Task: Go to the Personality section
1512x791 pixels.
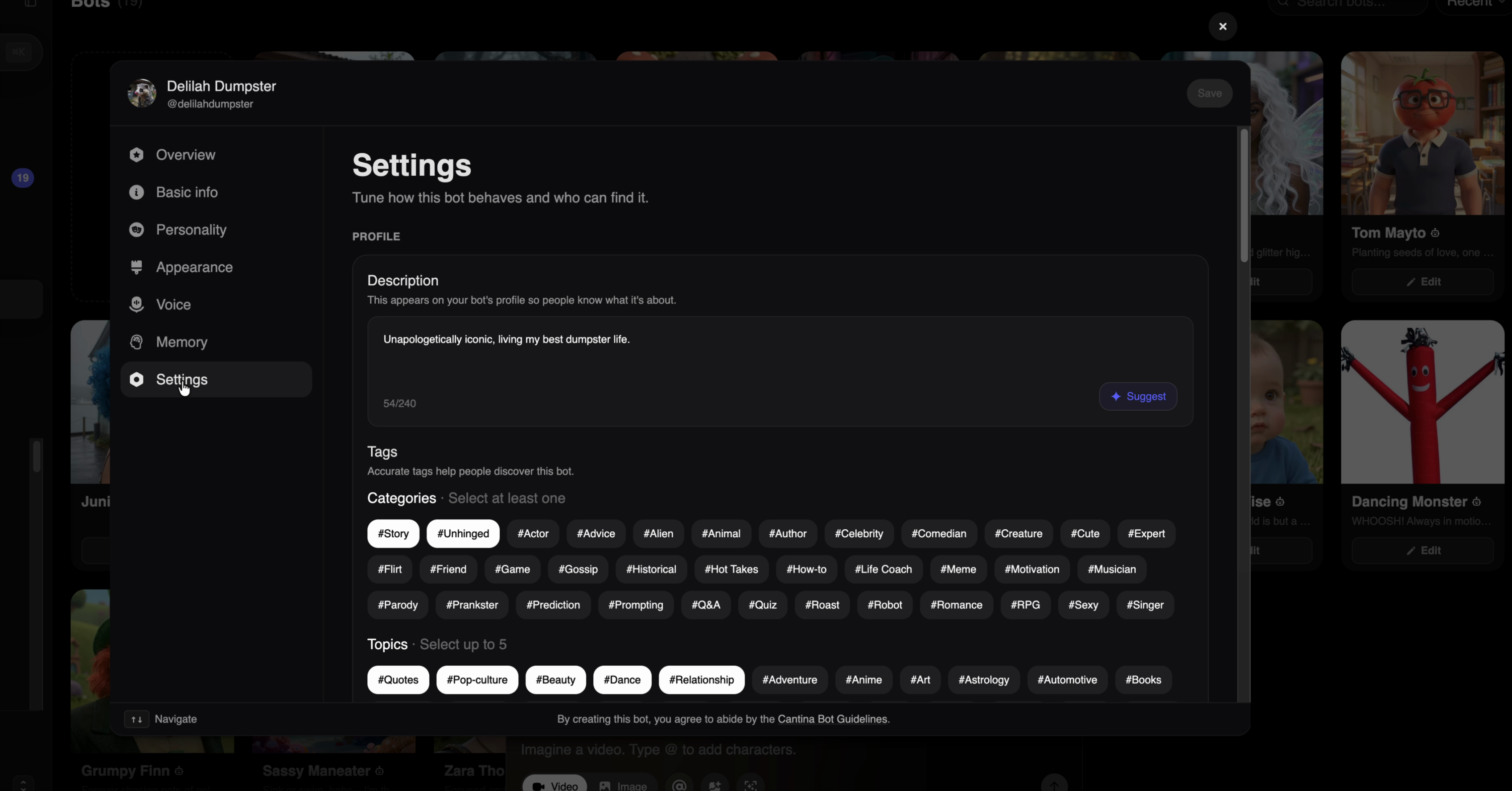Action: [x=216, y=230]
